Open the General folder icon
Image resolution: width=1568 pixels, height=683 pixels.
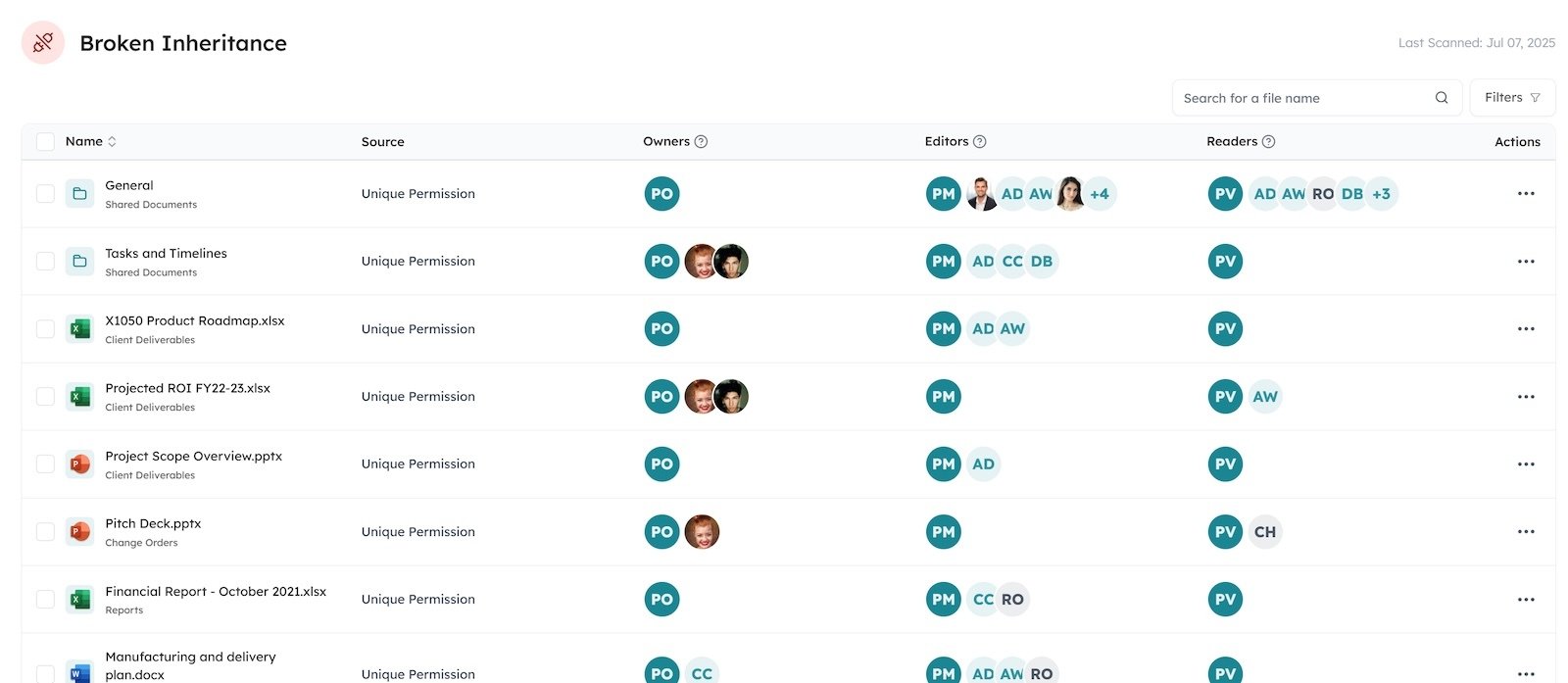80,194
